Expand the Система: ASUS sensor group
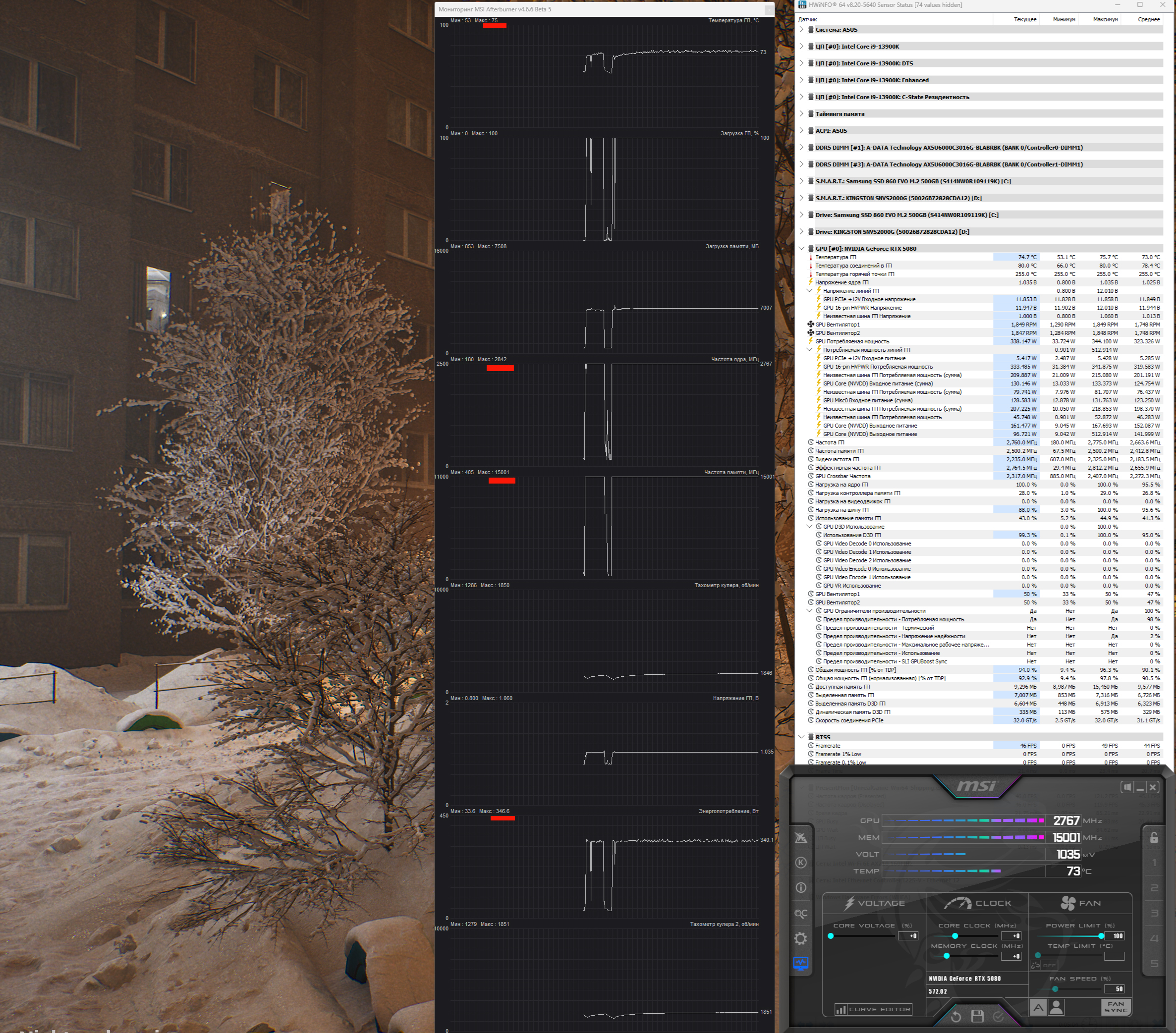1176x1033 pixels. (x=801, y=29)
